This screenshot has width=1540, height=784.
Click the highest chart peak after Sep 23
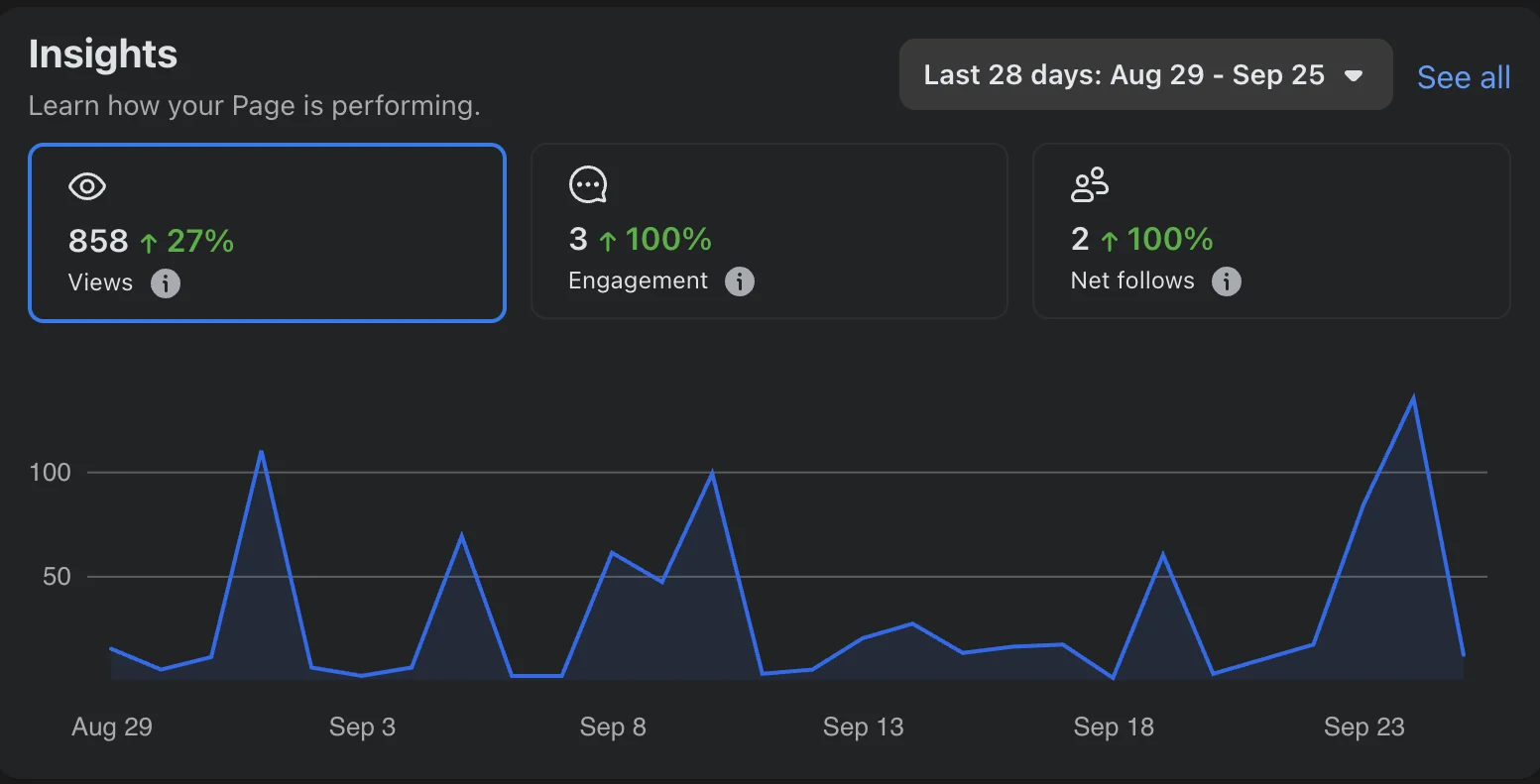tap(1413, 398)
